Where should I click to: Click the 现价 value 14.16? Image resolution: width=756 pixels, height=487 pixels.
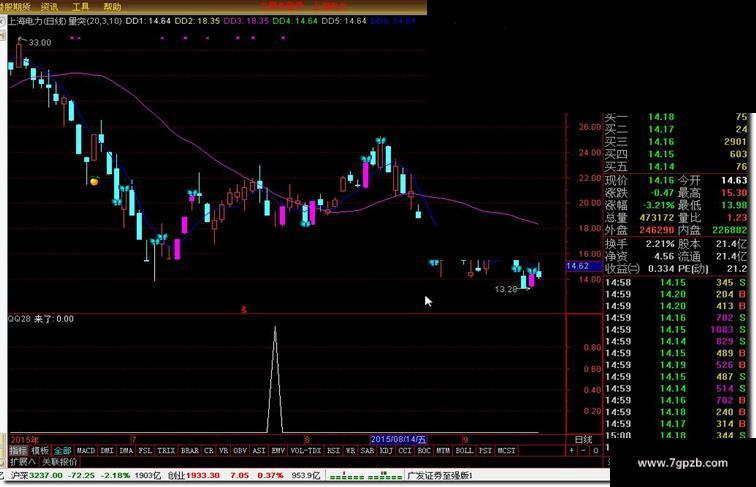[661, 180]
